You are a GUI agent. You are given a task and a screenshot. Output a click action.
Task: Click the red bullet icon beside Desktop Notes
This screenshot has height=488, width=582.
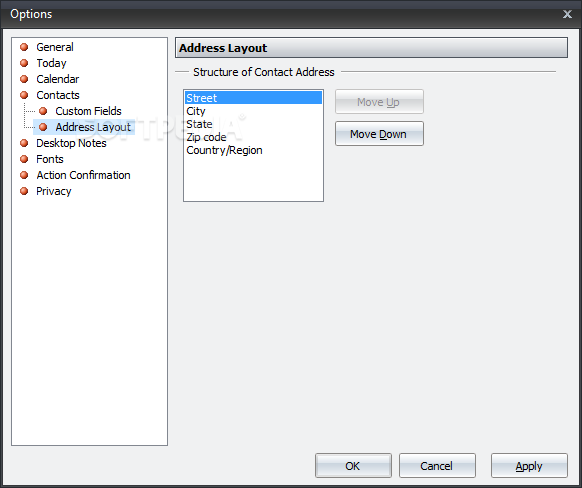click(24, 143)
